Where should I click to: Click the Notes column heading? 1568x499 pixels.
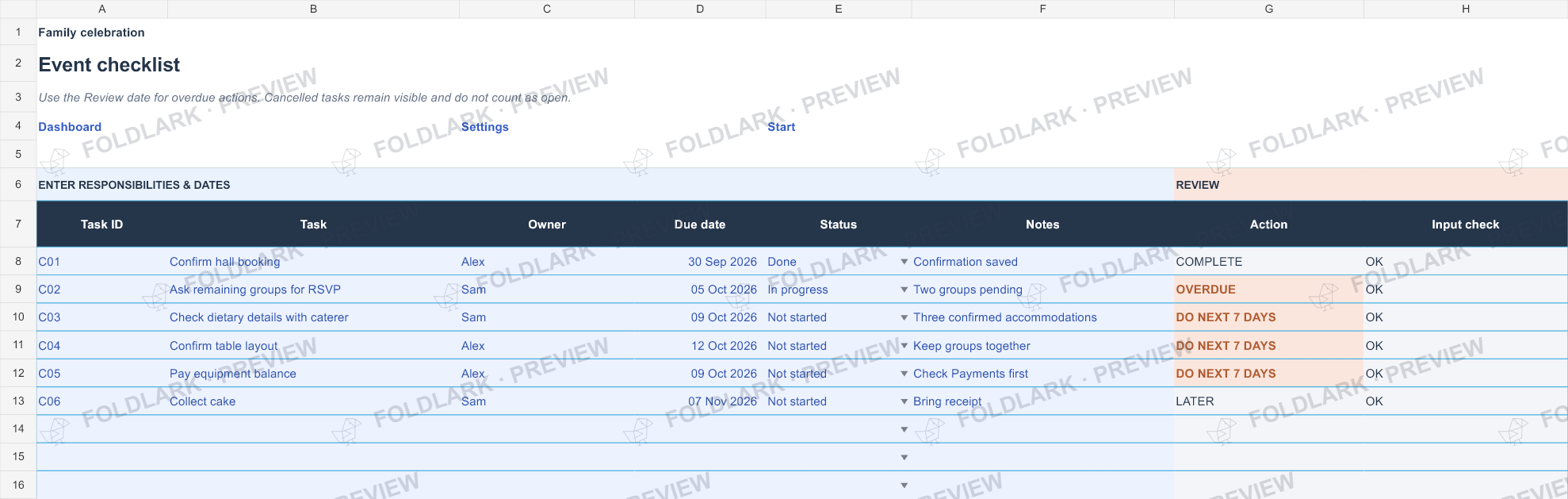pyautogui.click(x=1042, y=225)
